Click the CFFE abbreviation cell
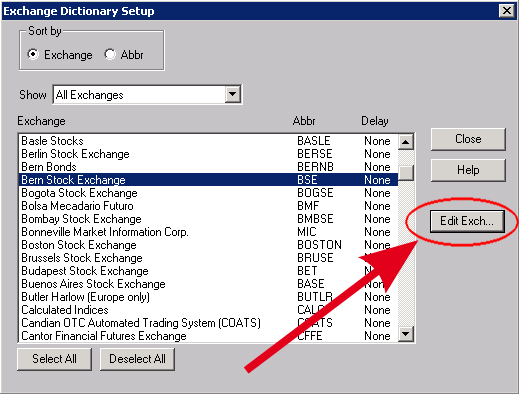 310,336
